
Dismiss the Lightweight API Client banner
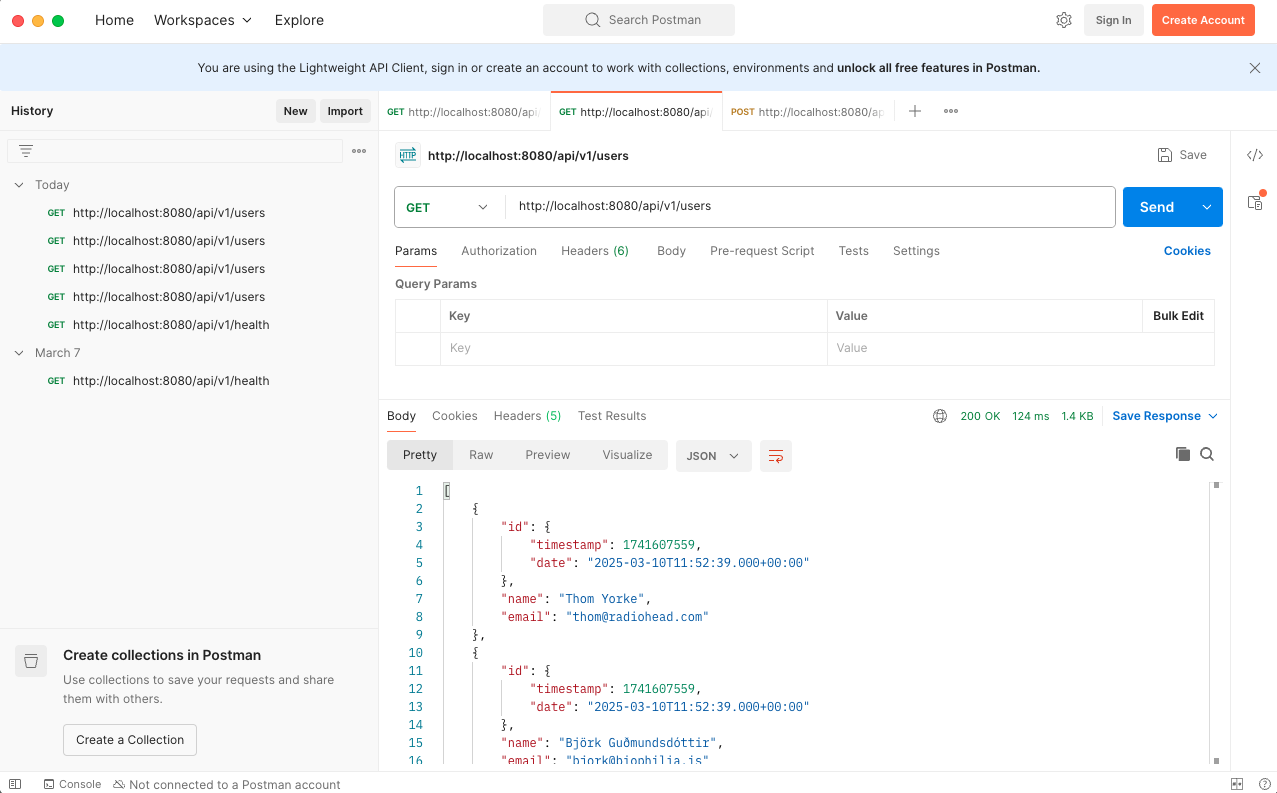pyautogui.click(x=1255, y=68)
